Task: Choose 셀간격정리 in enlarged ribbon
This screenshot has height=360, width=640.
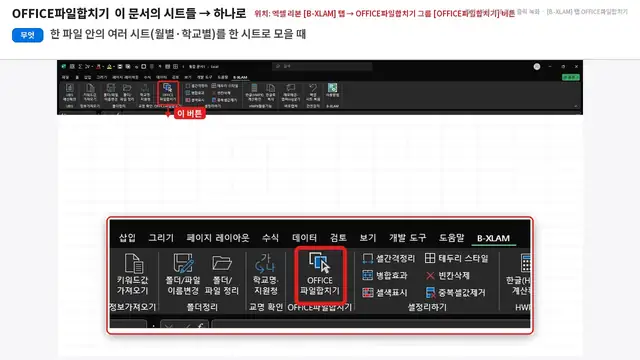Action: 389,258
